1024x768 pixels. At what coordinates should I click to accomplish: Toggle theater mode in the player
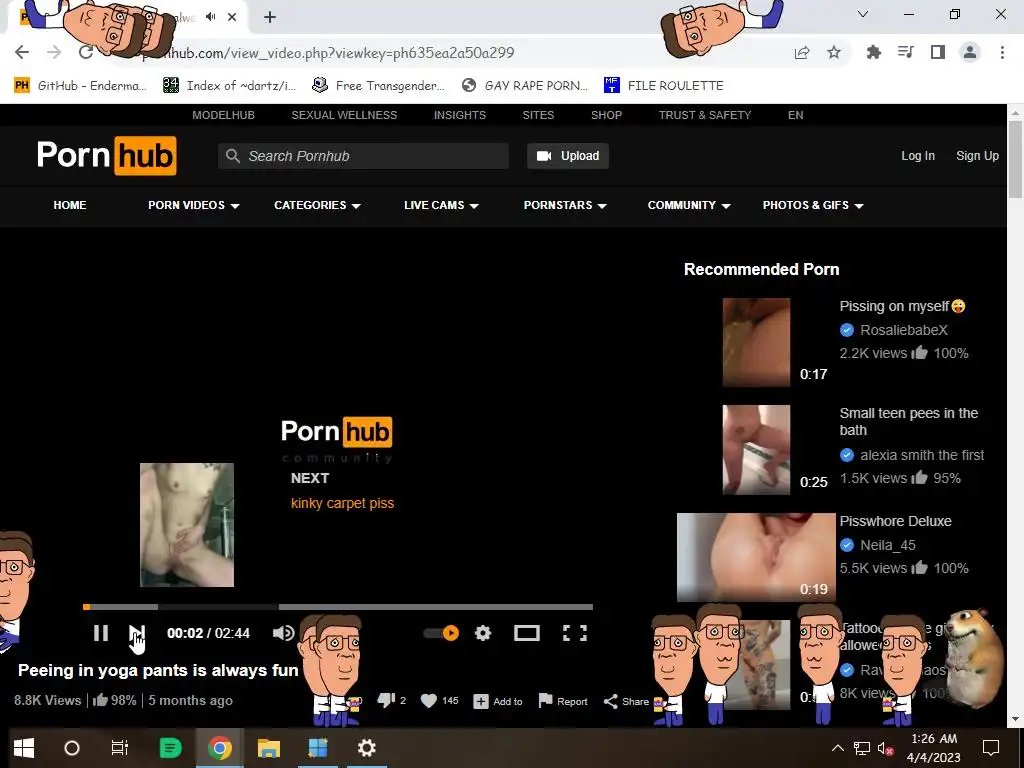coord(526,633)
